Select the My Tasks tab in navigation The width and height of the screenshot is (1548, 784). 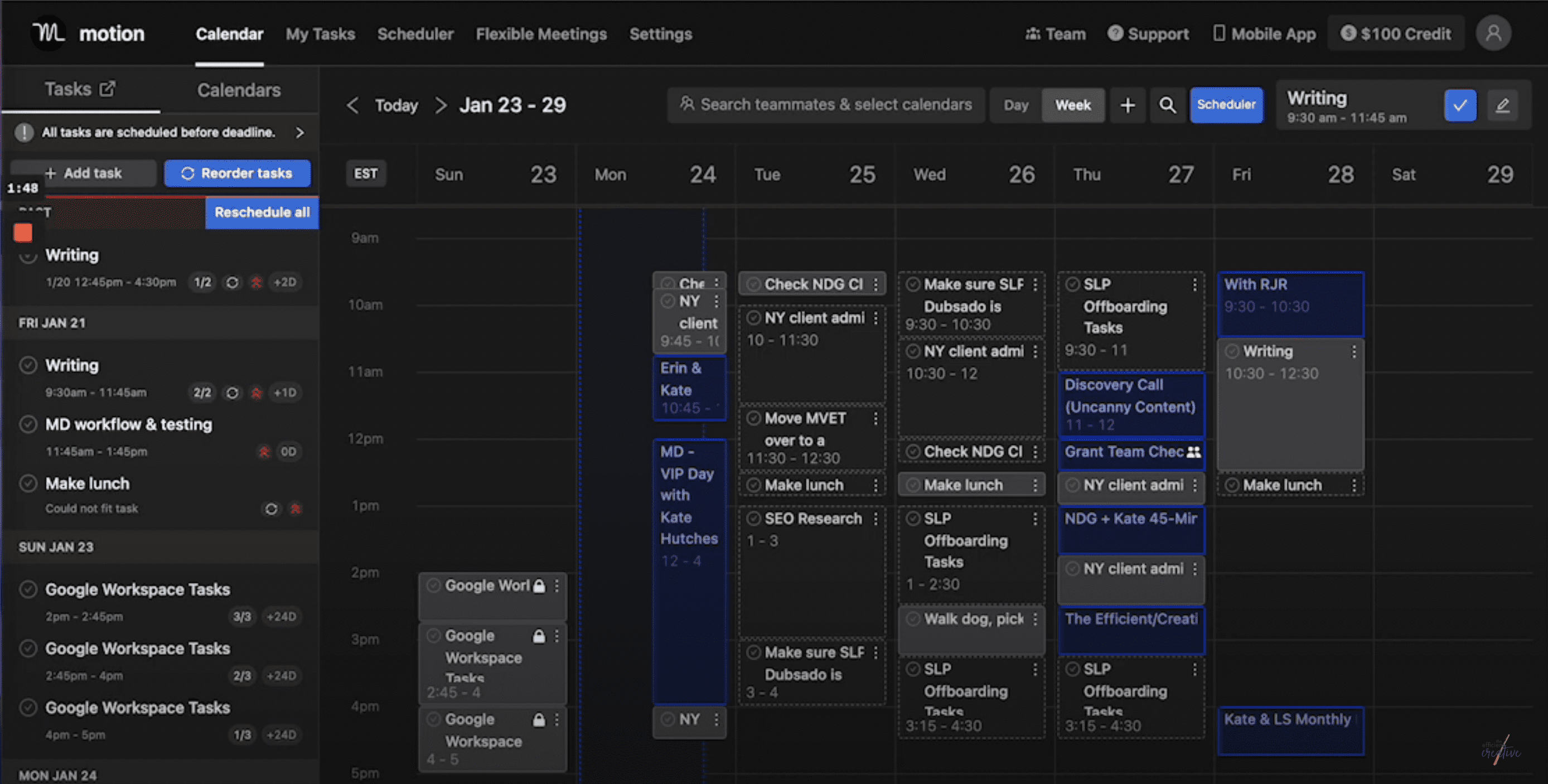point(320,33)
